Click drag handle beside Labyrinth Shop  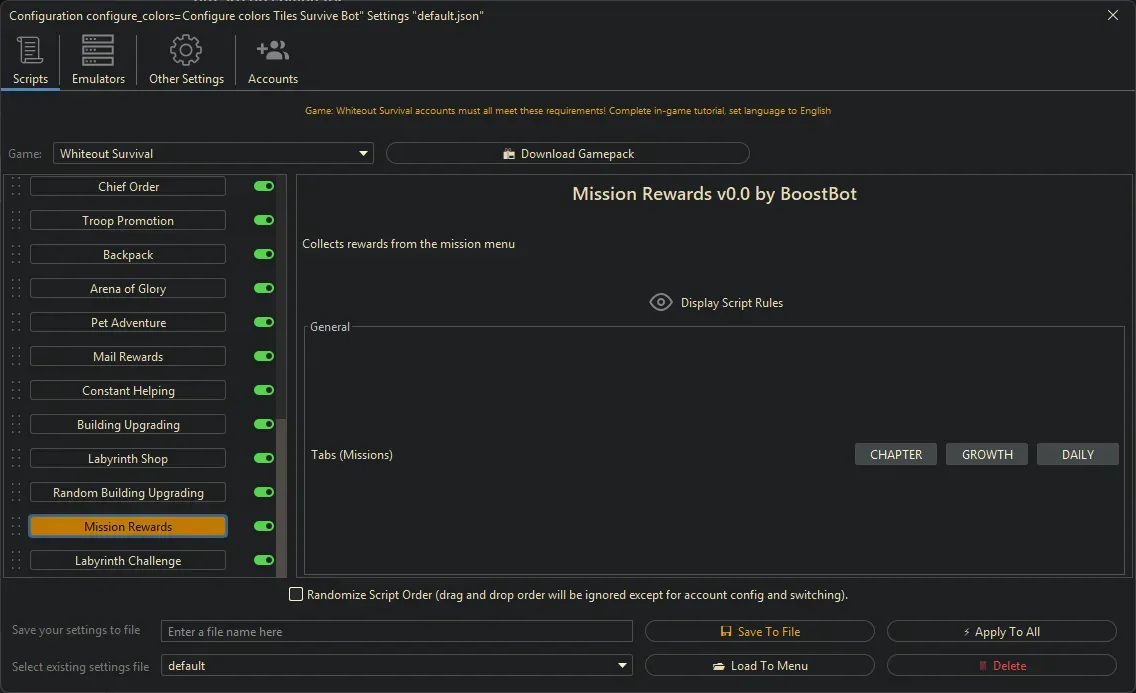tap(16, 459)
